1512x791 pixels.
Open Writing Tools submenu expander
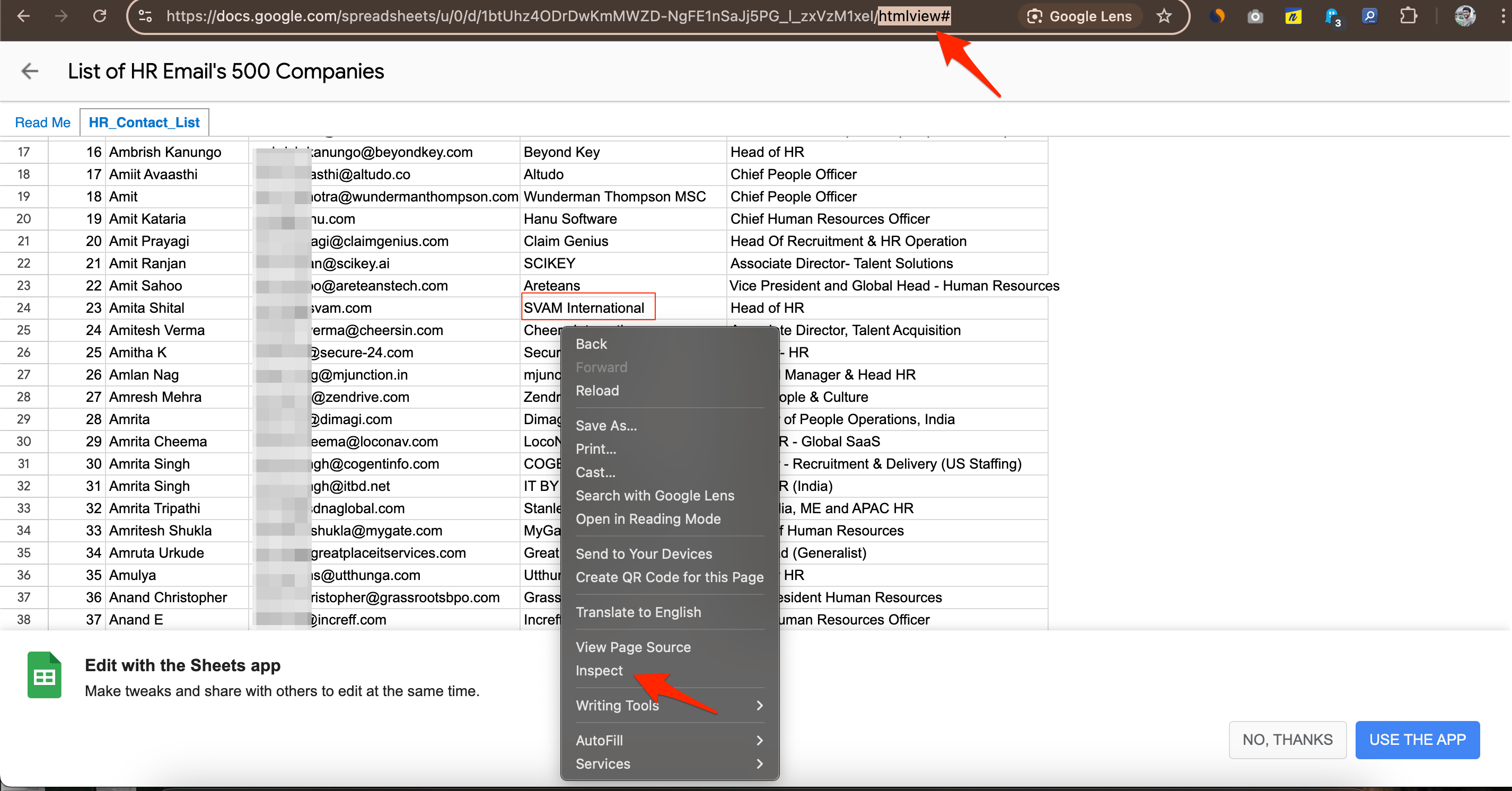tap(762, 705)
